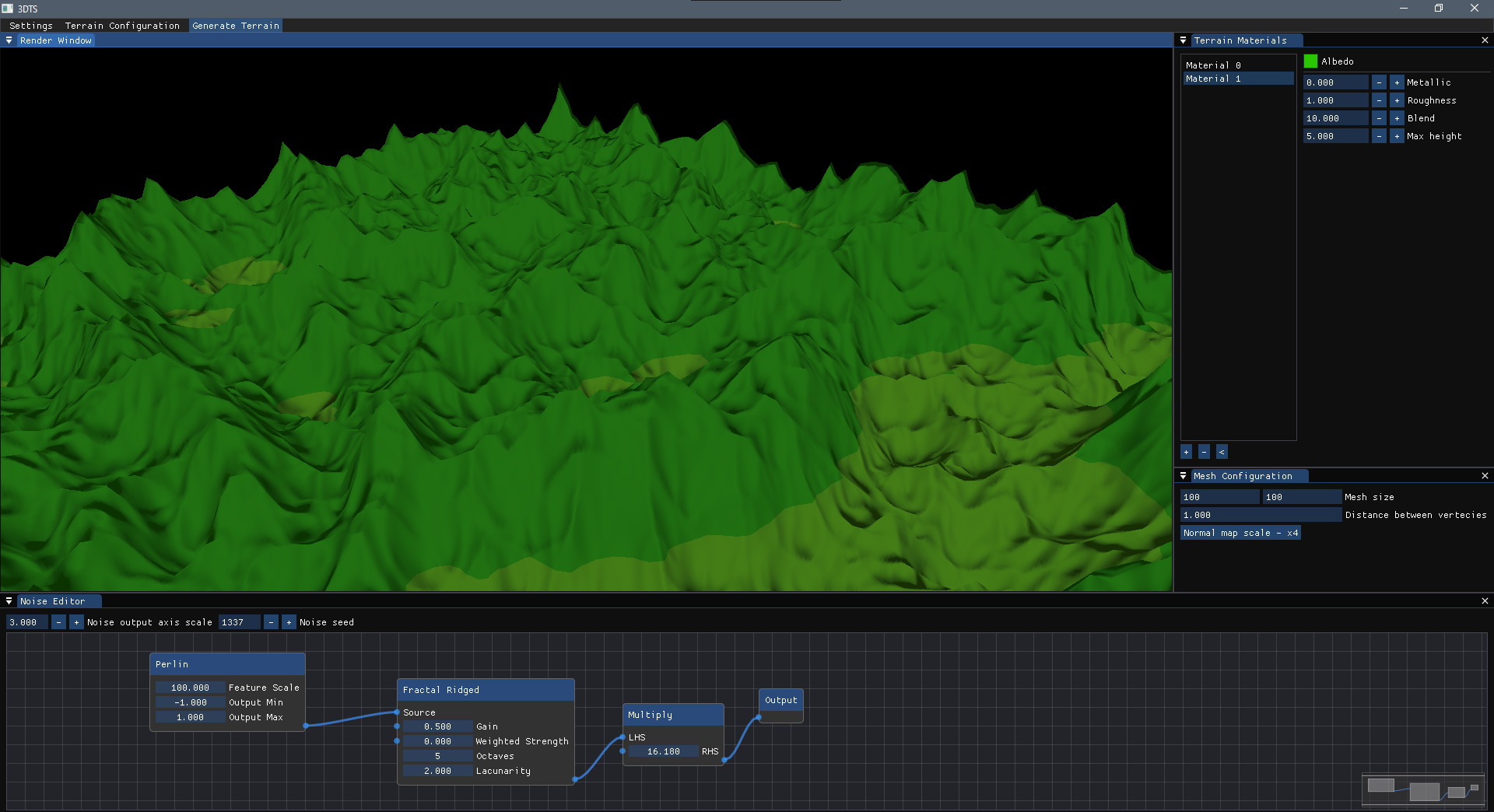Open the green Albedo color swatch

(1311, 61)
